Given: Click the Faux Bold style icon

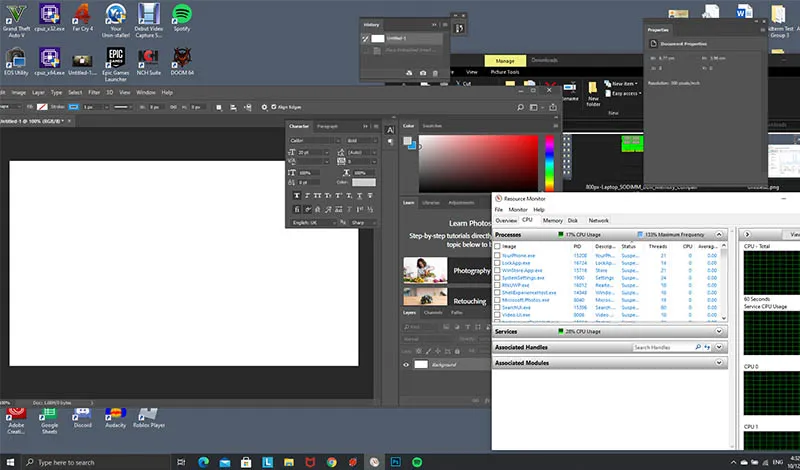Looking at the screenshot, I should [296, 196].
